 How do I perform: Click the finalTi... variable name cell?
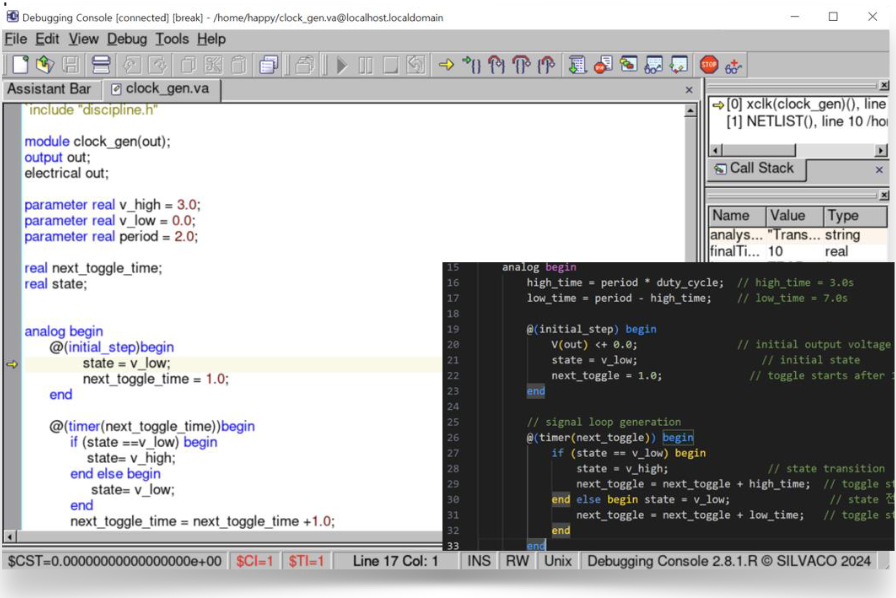735,252
